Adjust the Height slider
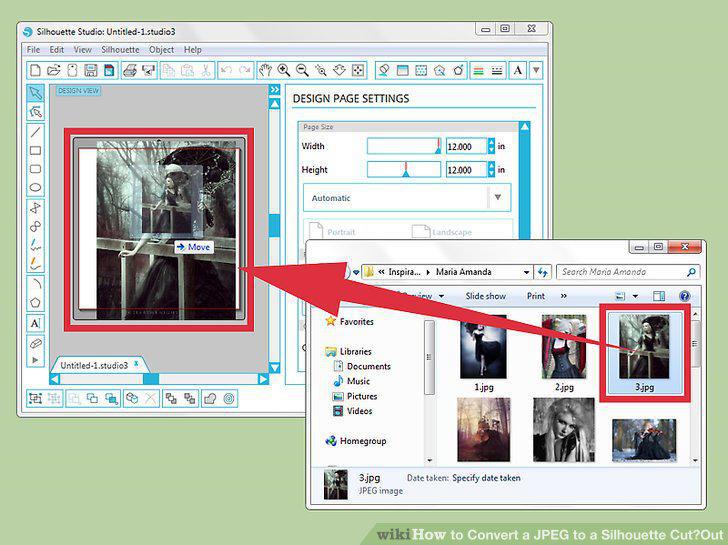Image resolution: width=728 pixels, height=545 pixels. 404,170
